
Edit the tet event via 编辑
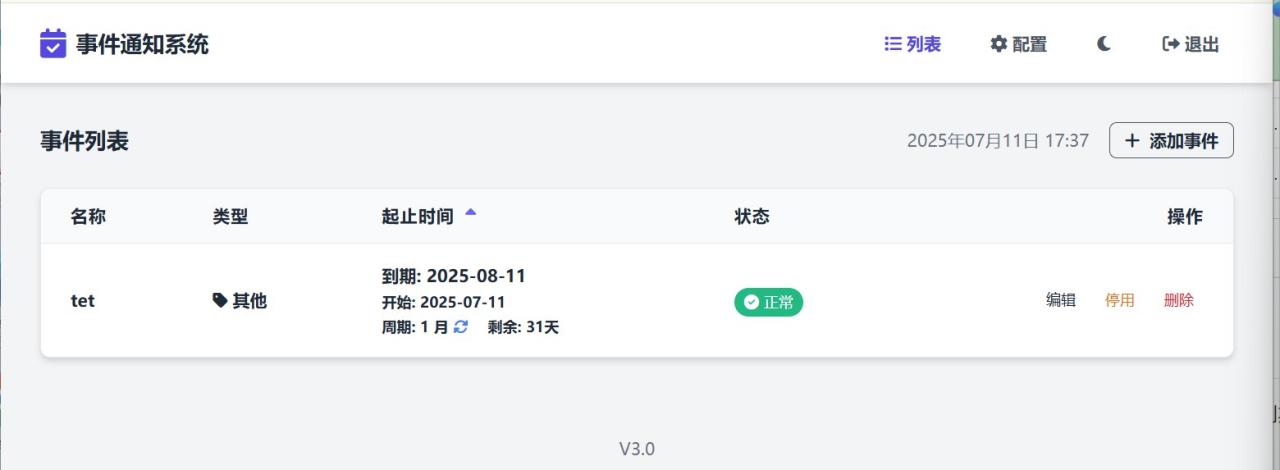coord(1061,300)
